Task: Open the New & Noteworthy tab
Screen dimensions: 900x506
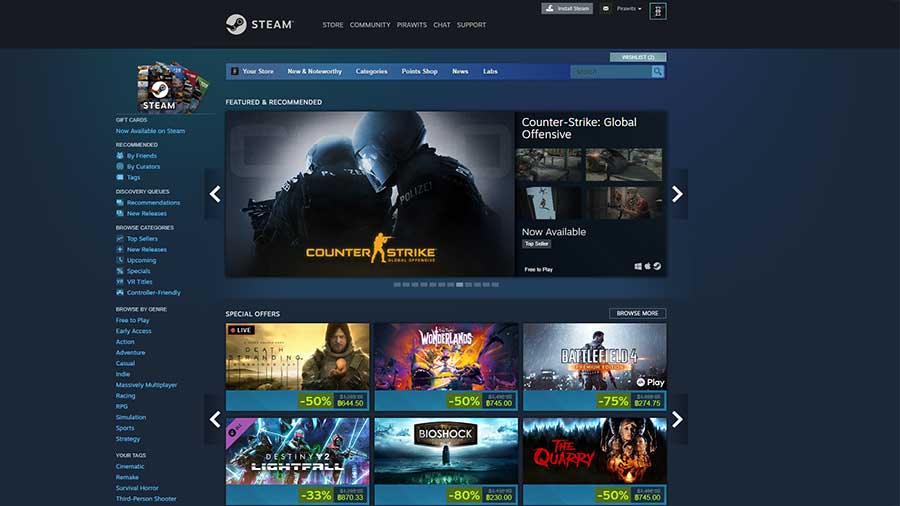Action: (315, 71)
